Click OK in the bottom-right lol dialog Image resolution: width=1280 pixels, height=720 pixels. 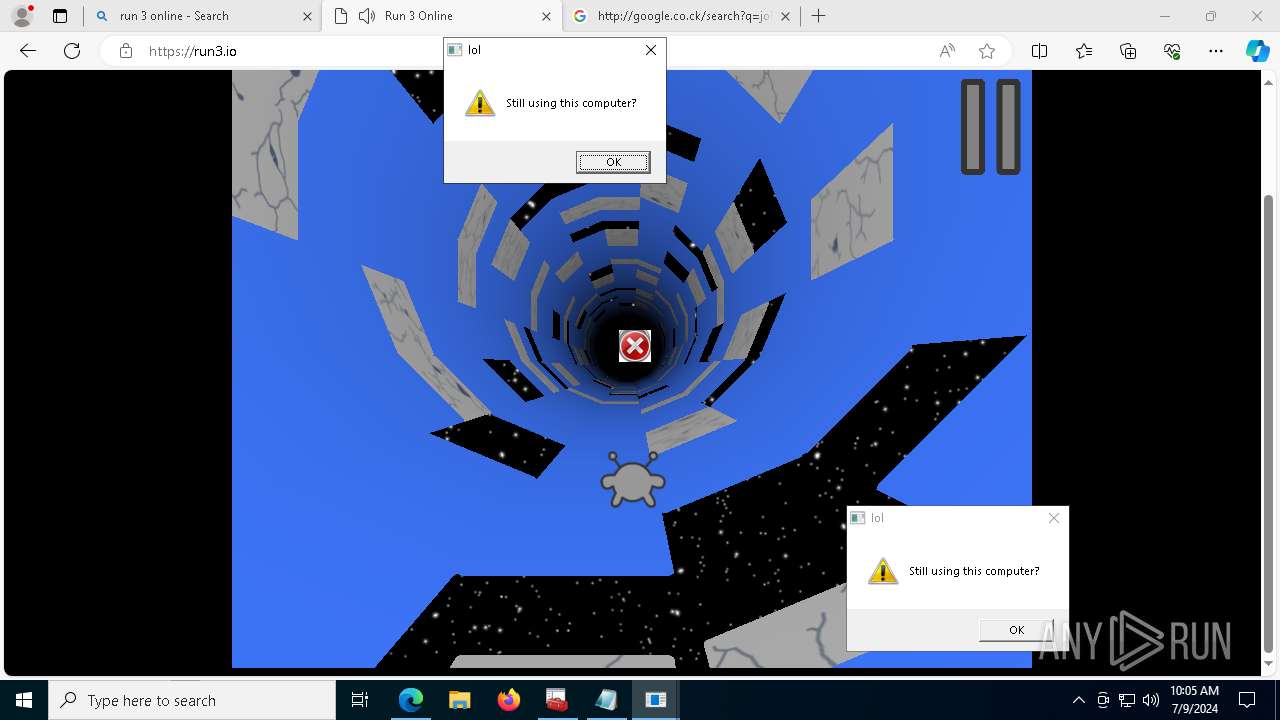coord(1016,630)
